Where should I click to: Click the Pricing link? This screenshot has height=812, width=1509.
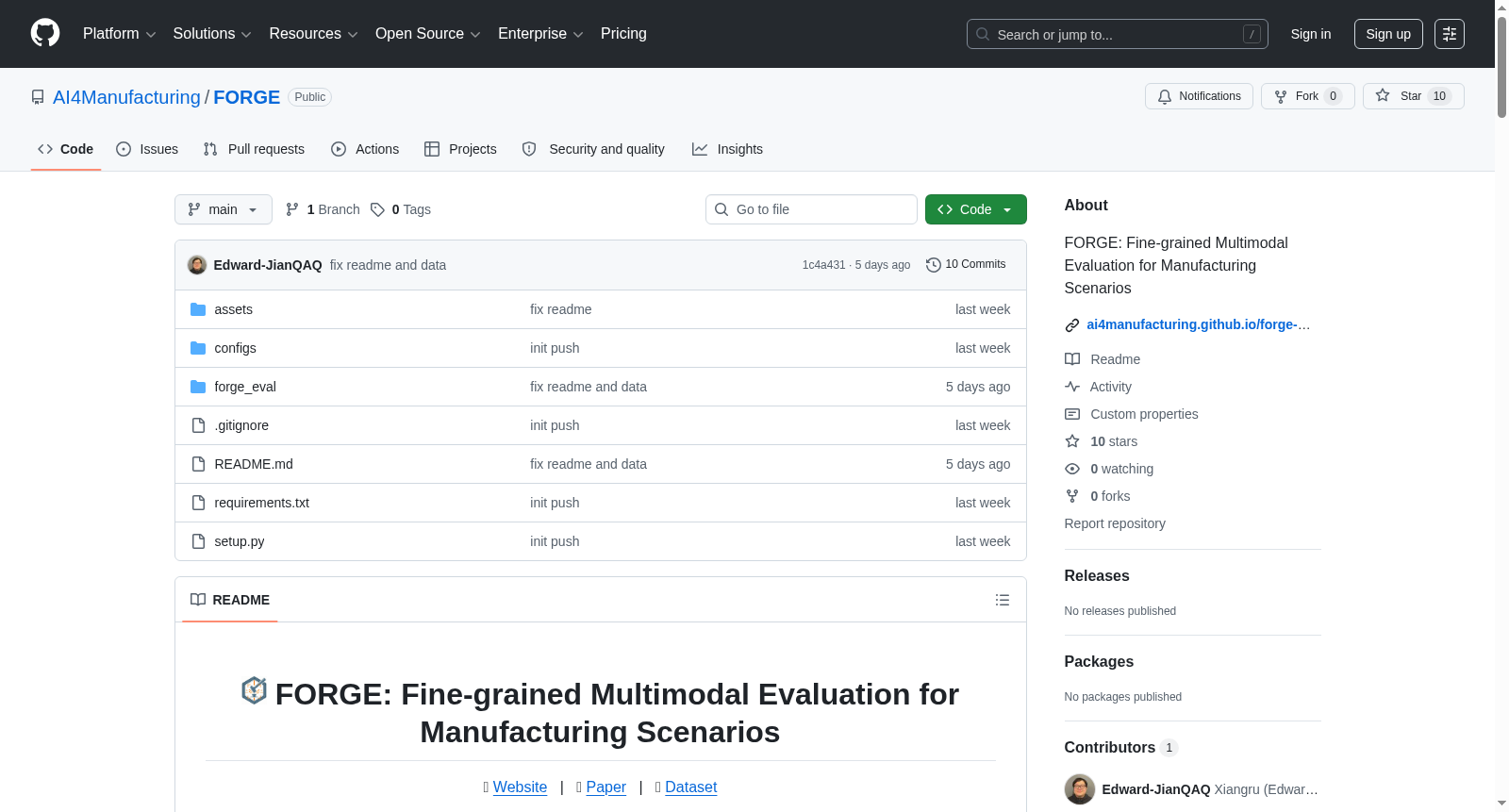(623, 34)
